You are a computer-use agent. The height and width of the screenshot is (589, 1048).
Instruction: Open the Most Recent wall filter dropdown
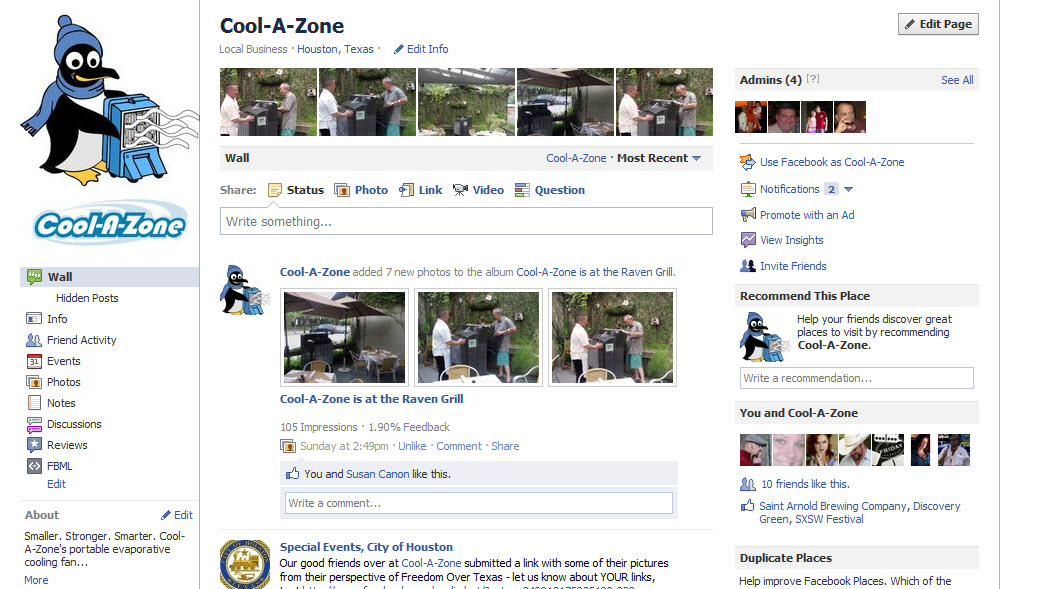(x=659, y=158)
